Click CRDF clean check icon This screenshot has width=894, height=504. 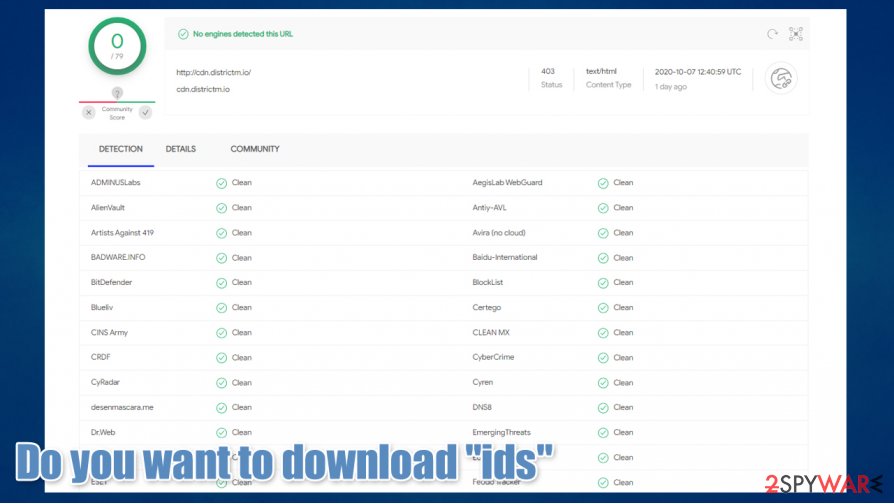(x=221, y=358)
